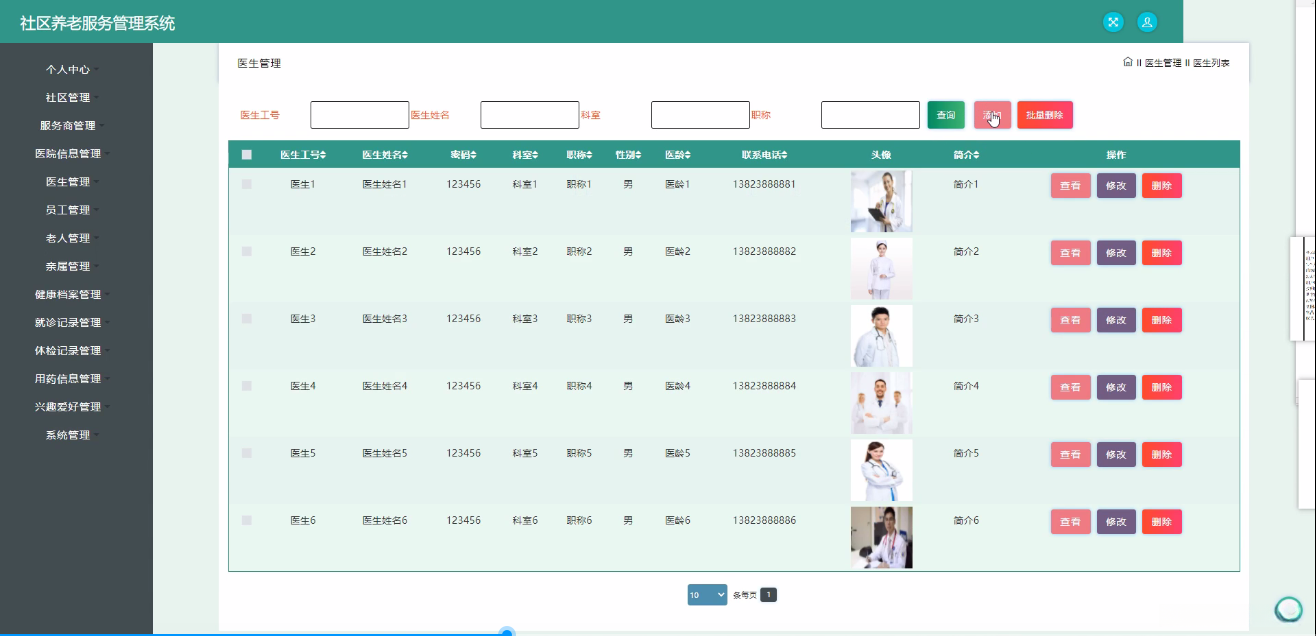
Task: Click the 医生工号 search input field
Action: pos(360,115)
